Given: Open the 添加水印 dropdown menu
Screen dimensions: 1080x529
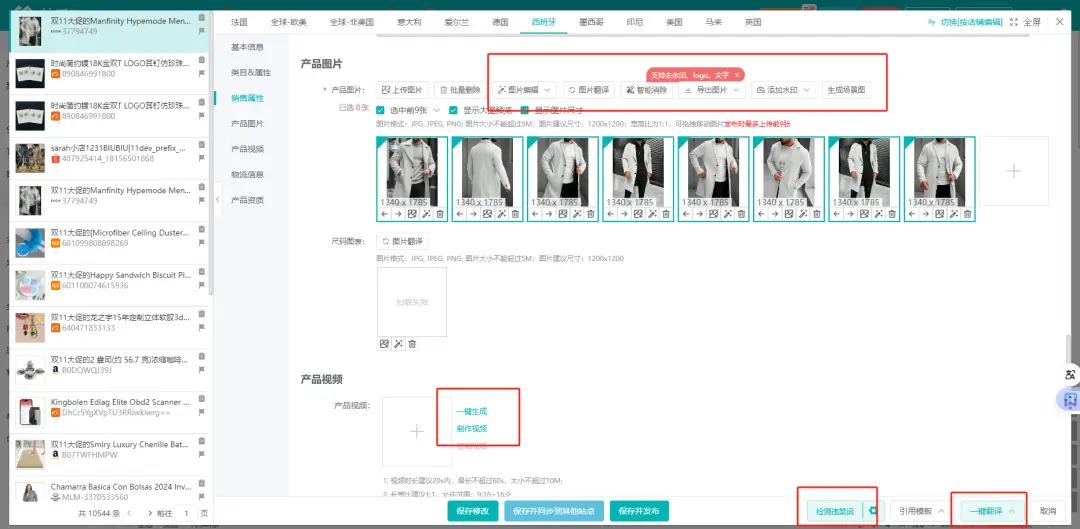Looking at the screenshot, I should pyautogui.click(x=783, y=90).
